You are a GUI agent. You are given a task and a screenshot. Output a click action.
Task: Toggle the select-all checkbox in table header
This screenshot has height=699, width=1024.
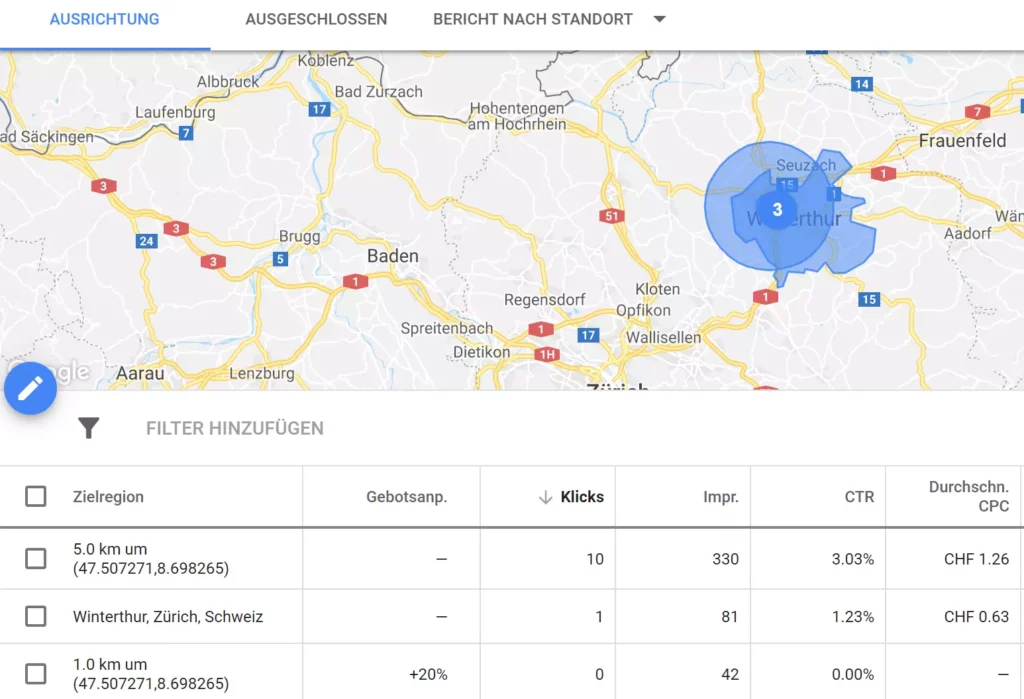click(36, 496)
